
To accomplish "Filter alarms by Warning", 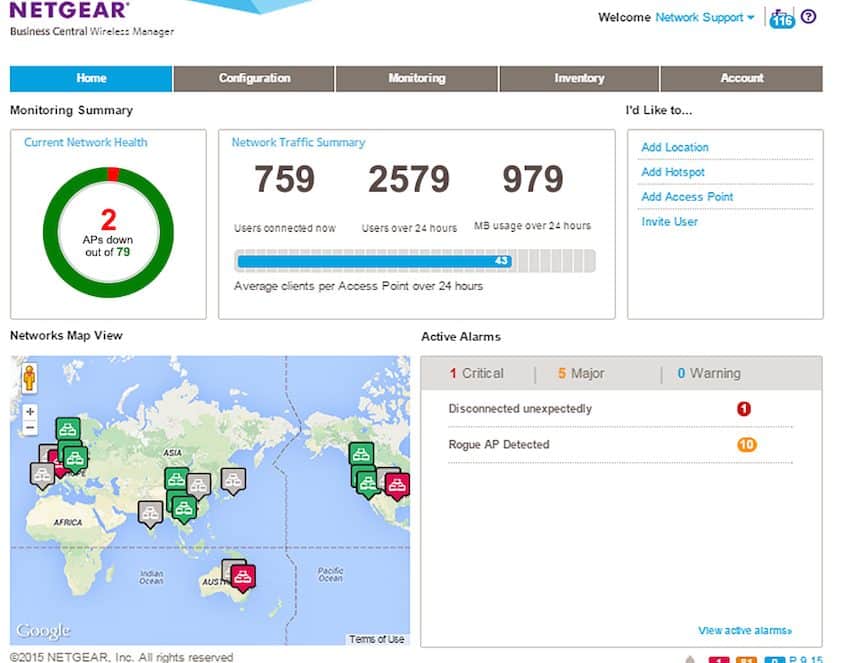I will tap(709, 374).
